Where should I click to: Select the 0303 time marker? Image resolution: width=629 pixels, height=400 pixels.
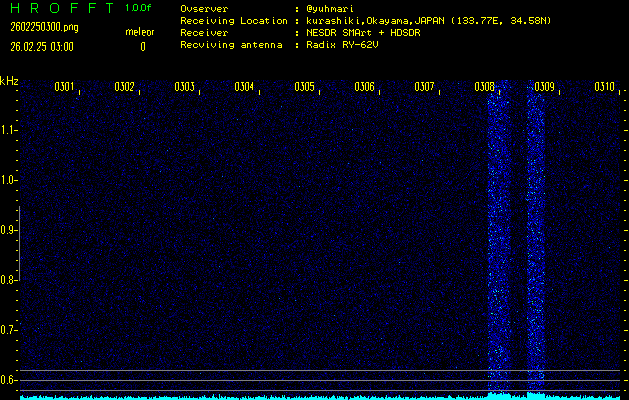pyautogui.click(x=184, y=87)
